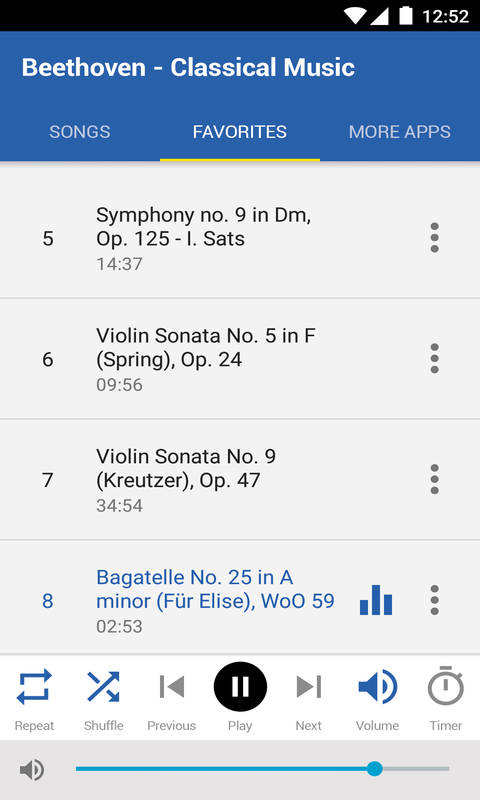Image resolution: width=480 pixels, height=800 pixels.
Task: Open options menu for Kreutzer sonata
Action: click(435, 480)
